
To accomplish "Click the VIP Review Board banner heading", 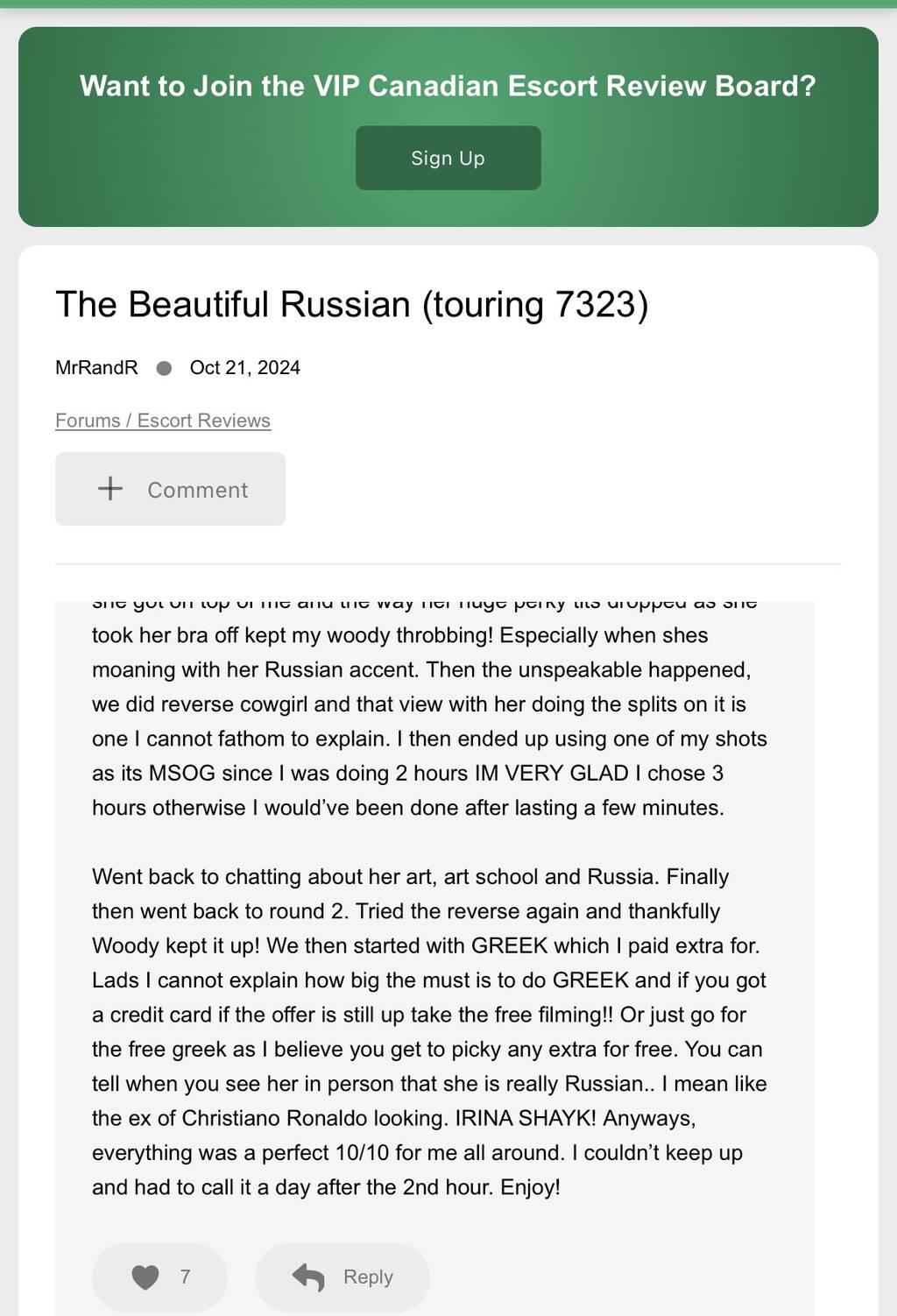I will pos(448,86).
